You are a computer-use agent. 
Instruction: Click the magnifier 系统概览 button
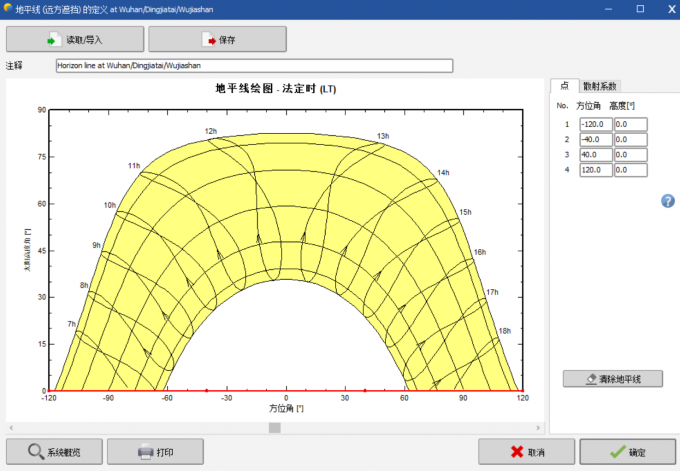tap(54, 451)
